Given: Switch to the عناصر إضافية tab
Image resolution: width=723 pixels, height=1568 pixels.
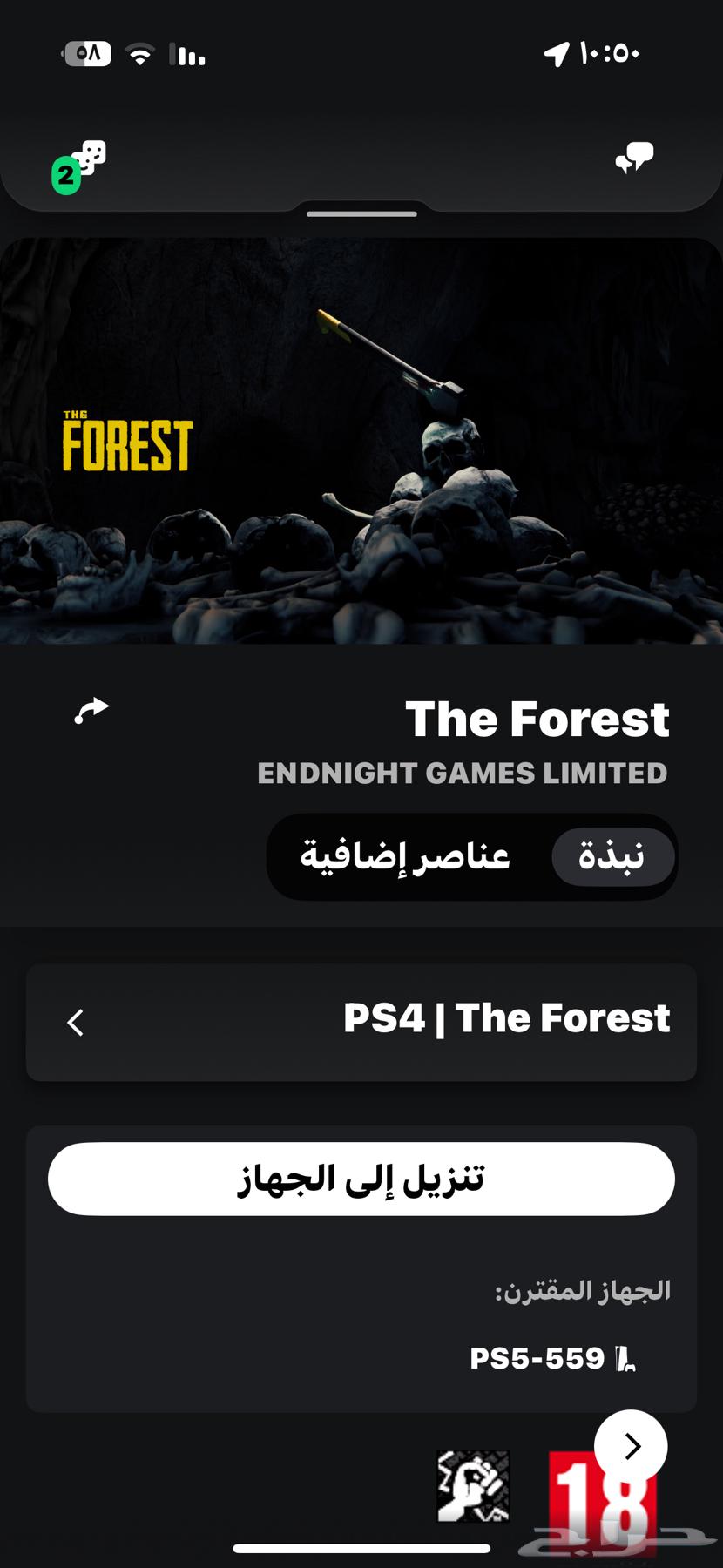Looking at the screenshot, I should [405, 856].
